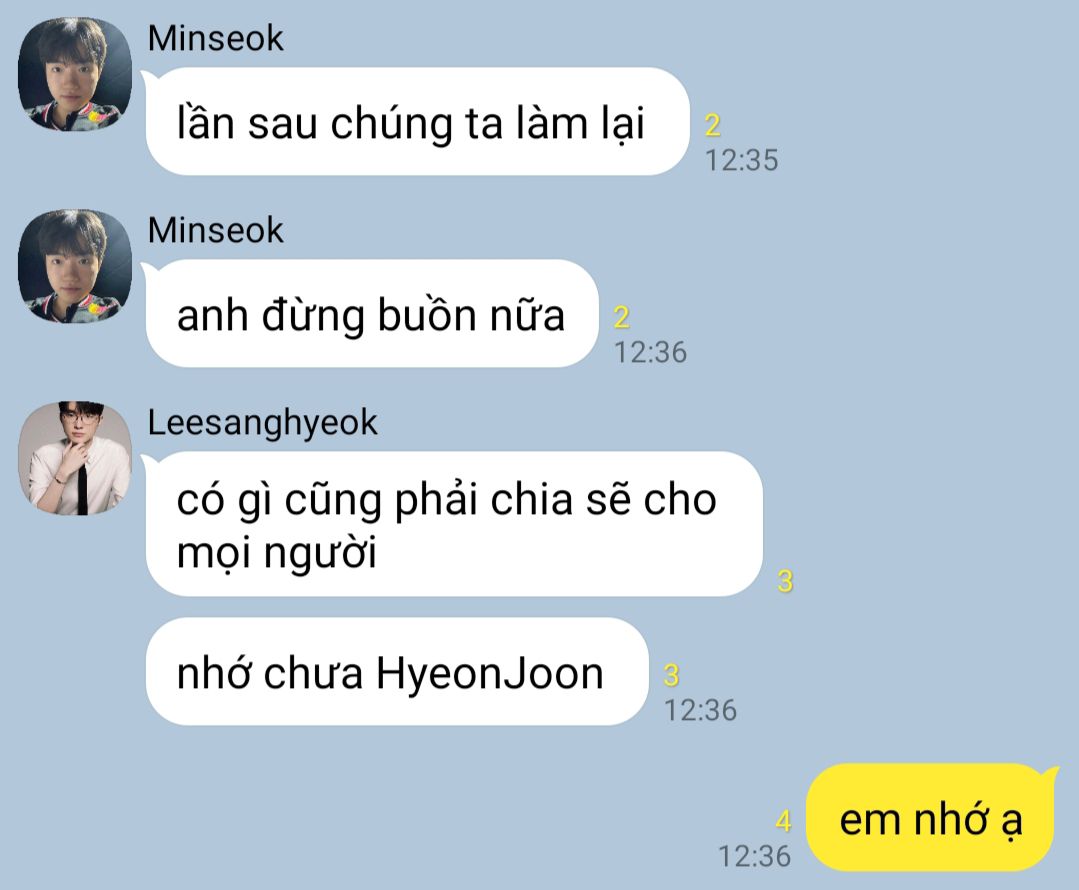Open Leesanghyeok's profile picture
This screenshot has width=1079, height=890.
click(74, 458)
